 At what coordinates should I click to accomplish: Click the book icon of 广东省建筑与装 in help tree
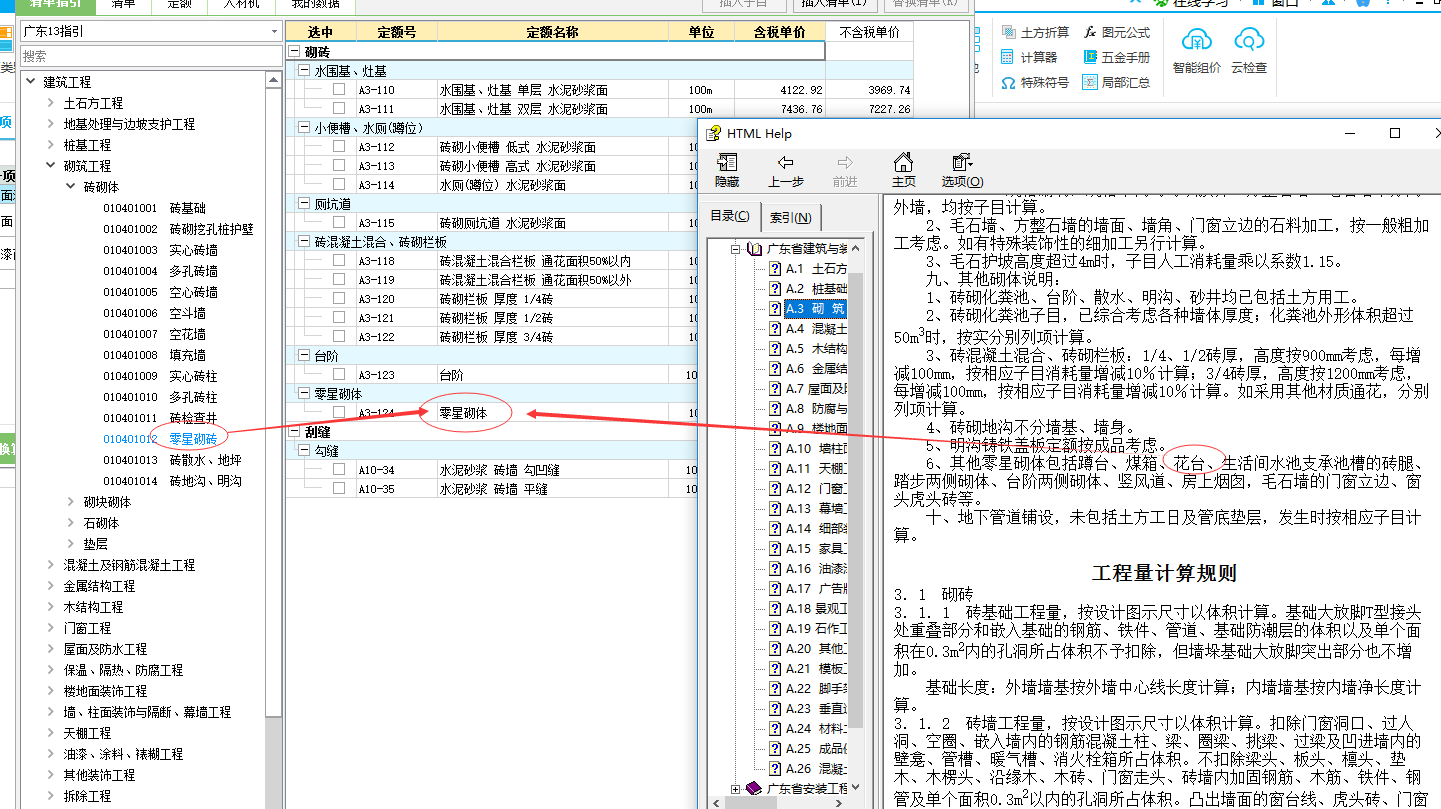point(754,249)
